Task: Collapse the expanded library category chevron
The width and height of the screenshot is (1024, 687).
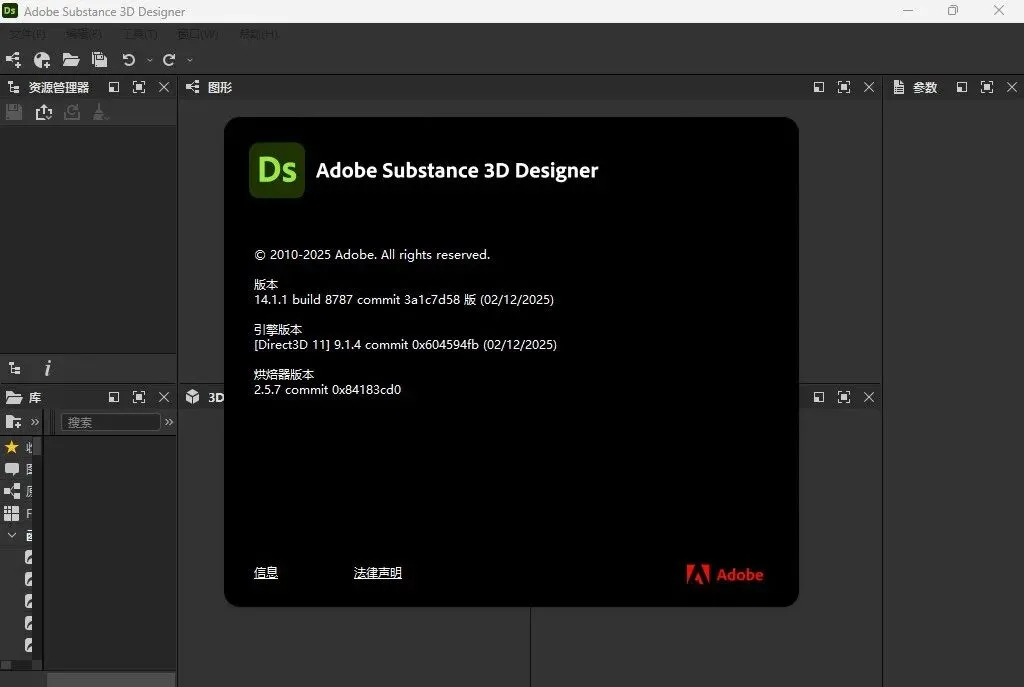Action: [x=12, y=535]
